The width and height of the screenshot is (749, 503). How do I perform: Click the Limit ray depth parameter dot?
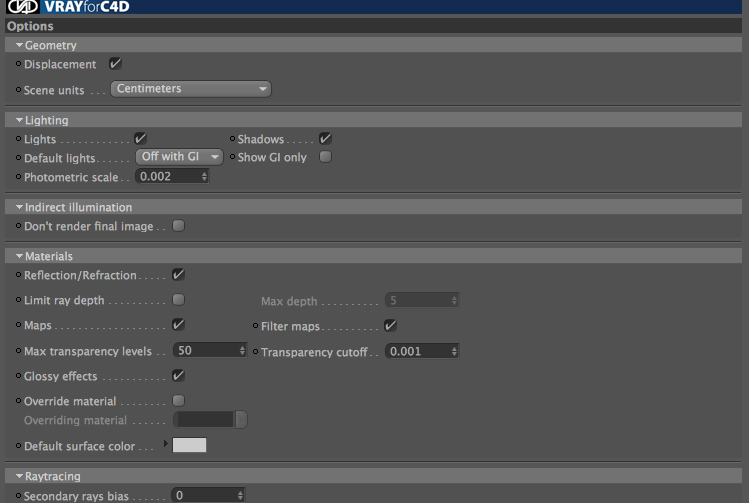click(19, 300)
